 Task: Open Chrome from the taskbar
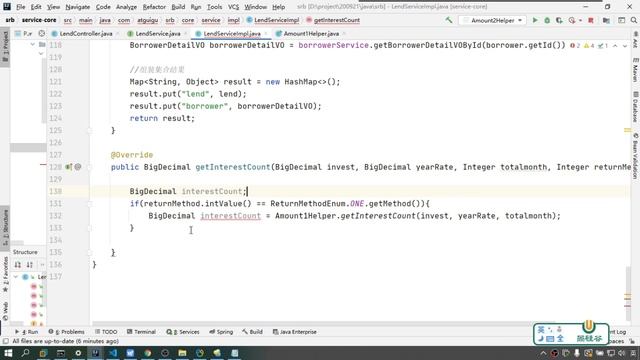coord(147,353)
